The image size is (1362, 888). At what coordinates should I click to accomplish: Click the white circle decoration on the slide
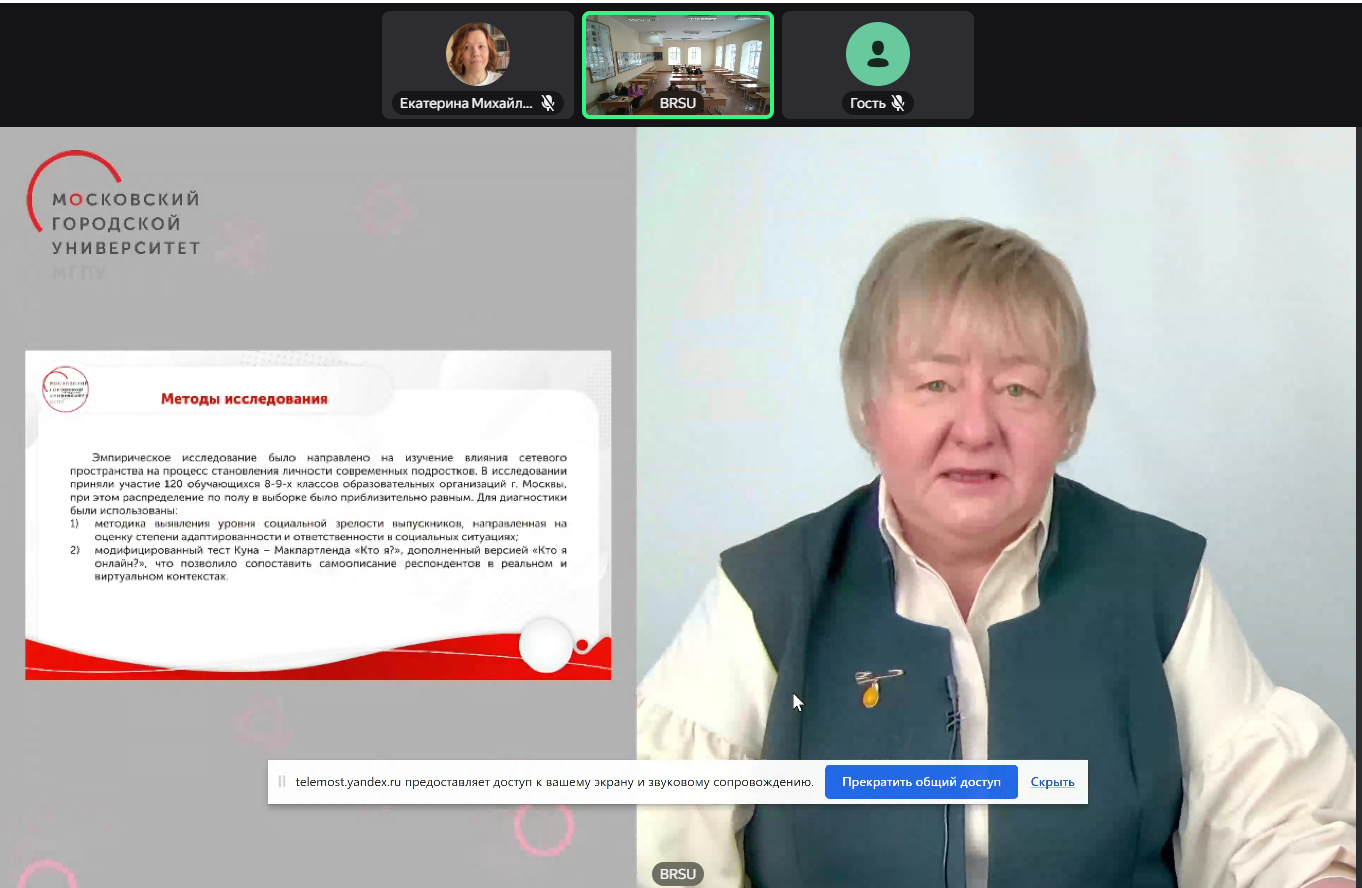(546, 645)
